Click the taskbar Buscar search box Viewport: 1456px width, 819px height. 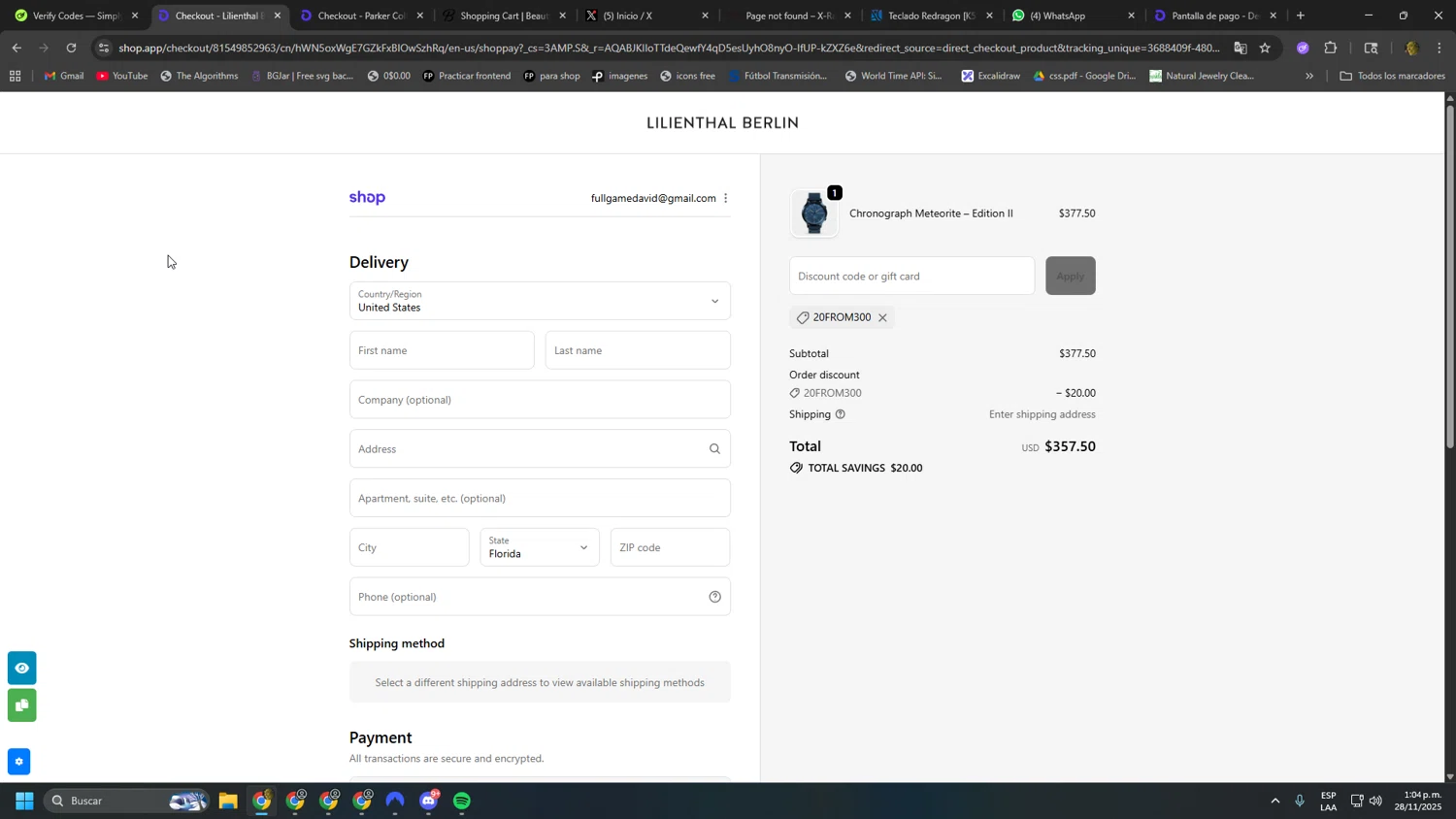tap(126, 801)
